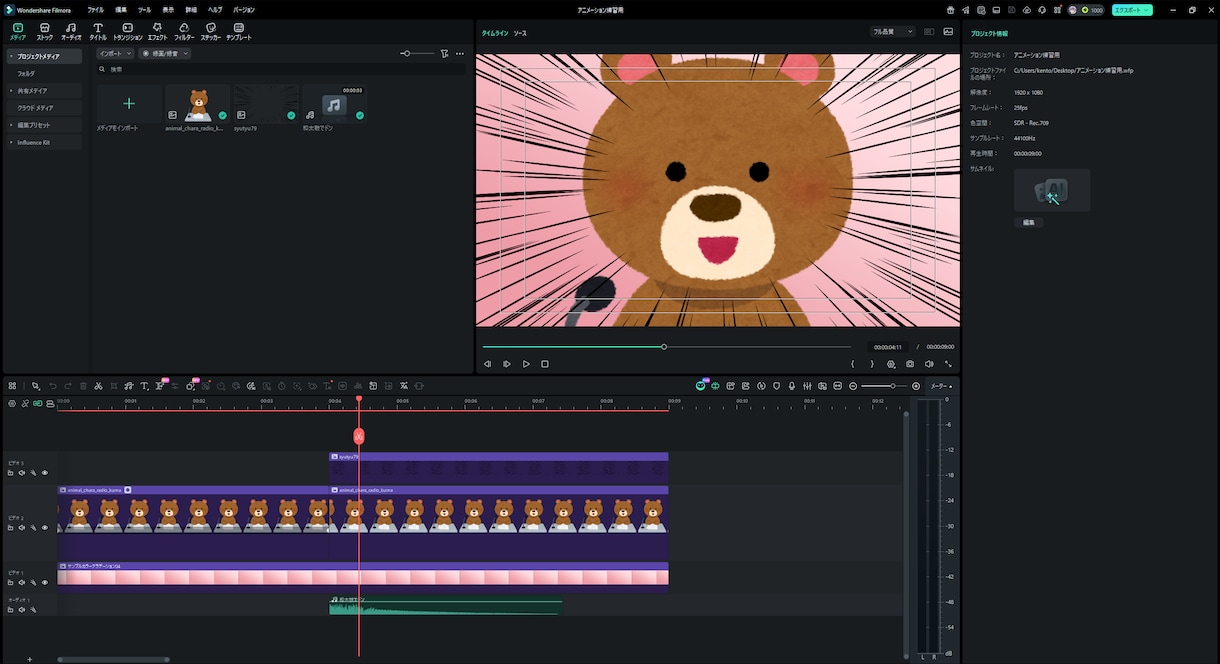Switch to the ソース preview tab

coord(520,33)
